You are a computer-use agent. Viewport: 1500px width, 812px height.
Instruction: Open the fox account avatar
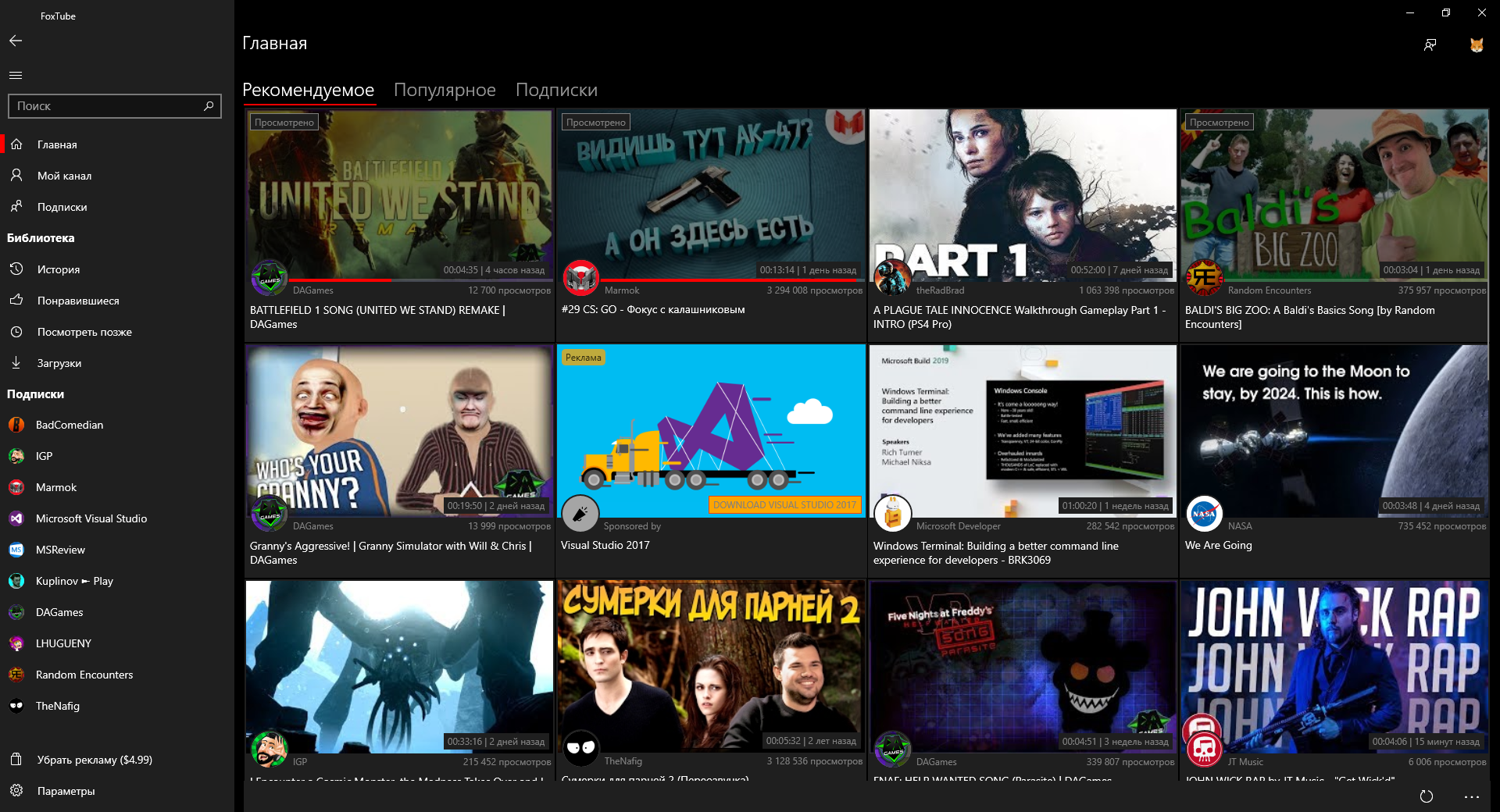pyautogui.click(x=1476, y=45)
